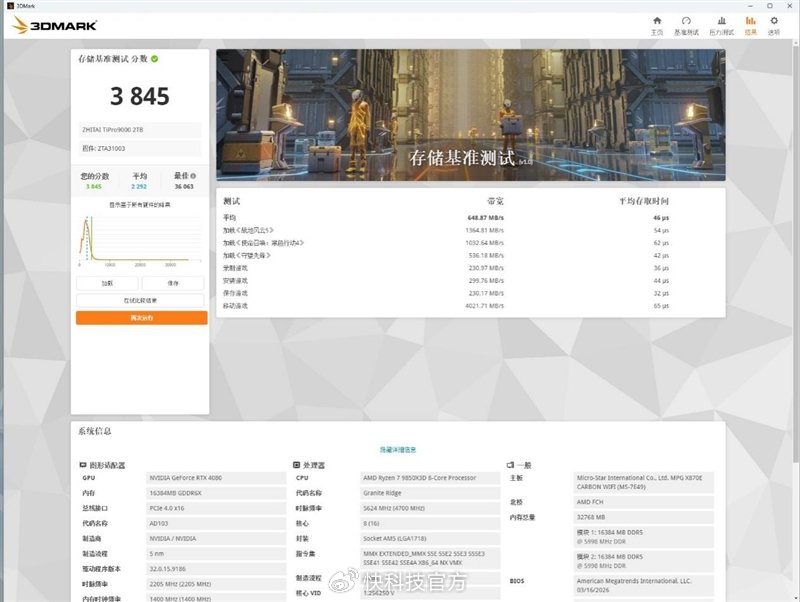Click the bandwidth value 230.97 MB/s
The width and height of the screenshot is (800, 602).
tap(486, 268)
